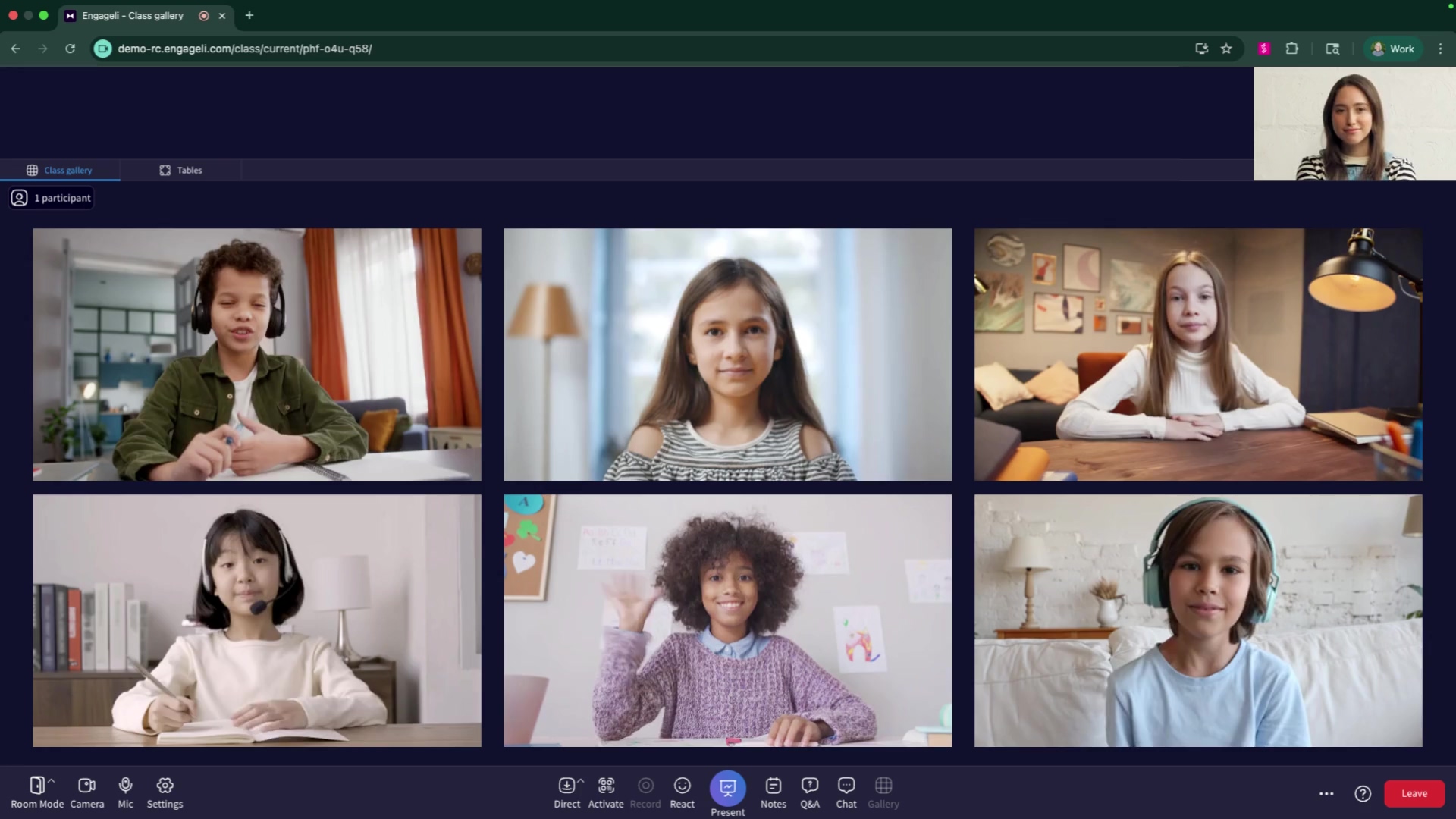Open the three-dot more options menu
Viewport: 1456px width, 819px height.
coord(1326,793)
